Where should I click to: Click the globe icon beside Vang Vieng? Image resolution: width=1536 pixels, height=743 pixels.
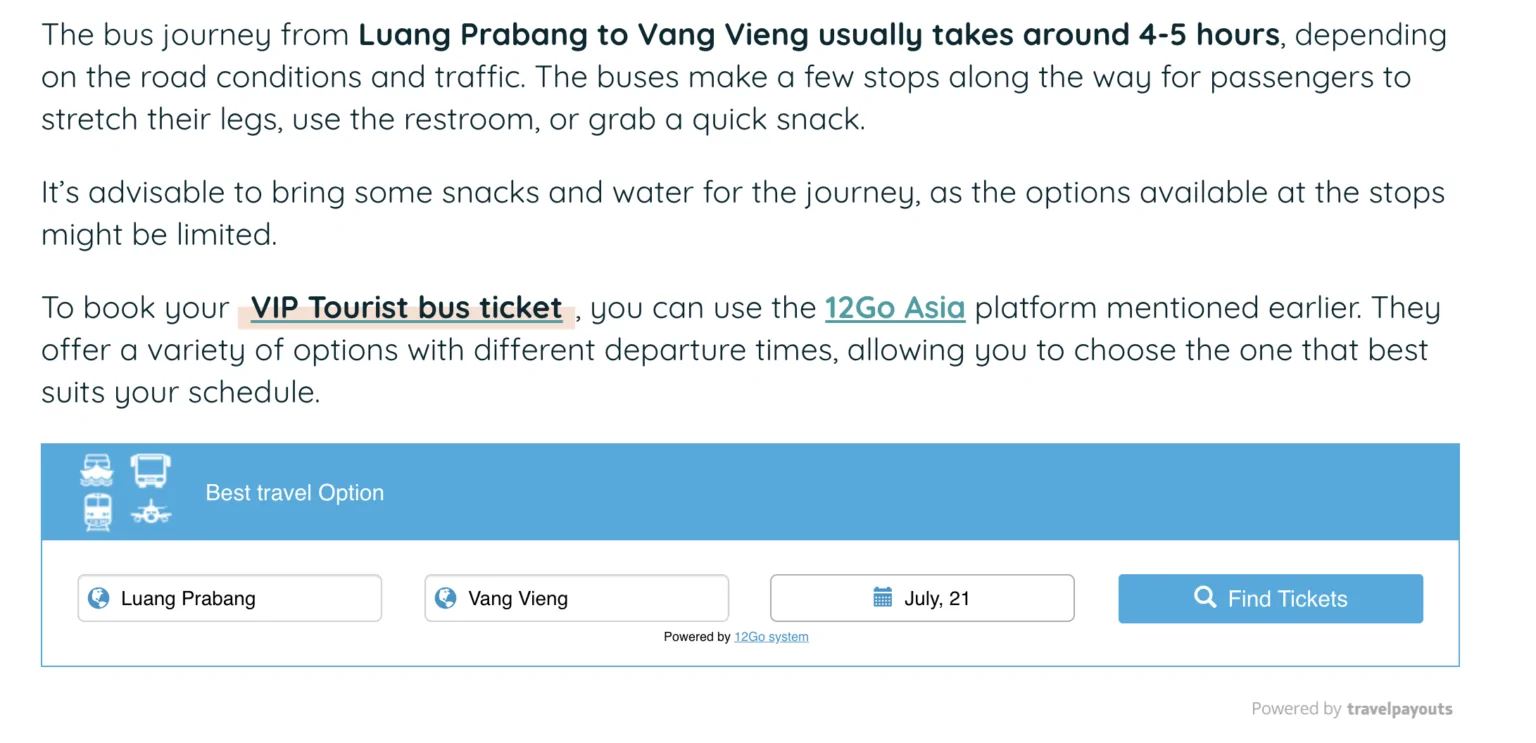coord(446,598)
